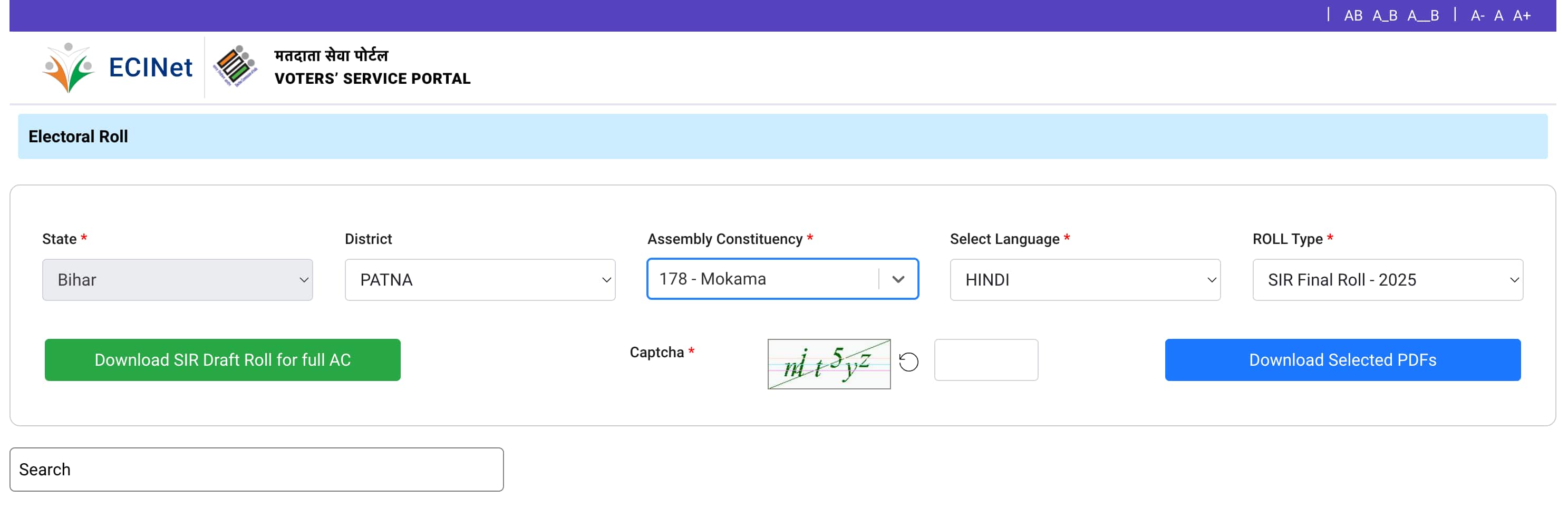Click the captcha image
The width and height of the screenshot is (1568, 508).
828,364
